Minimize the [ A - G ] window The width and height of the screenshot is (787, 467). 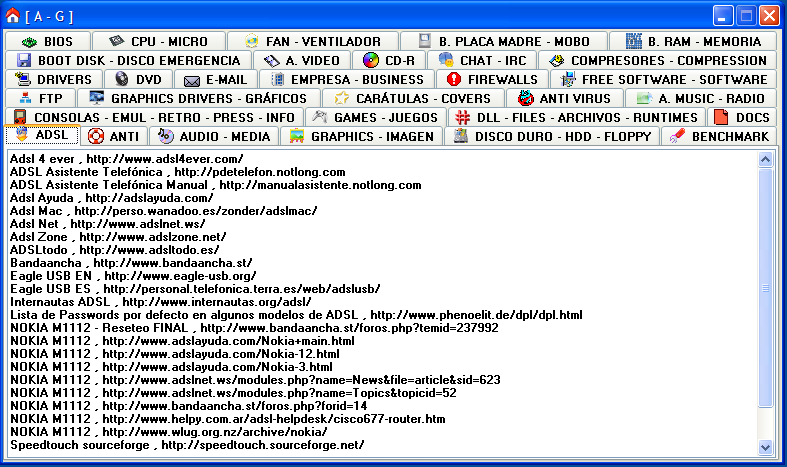pos(723,16)
